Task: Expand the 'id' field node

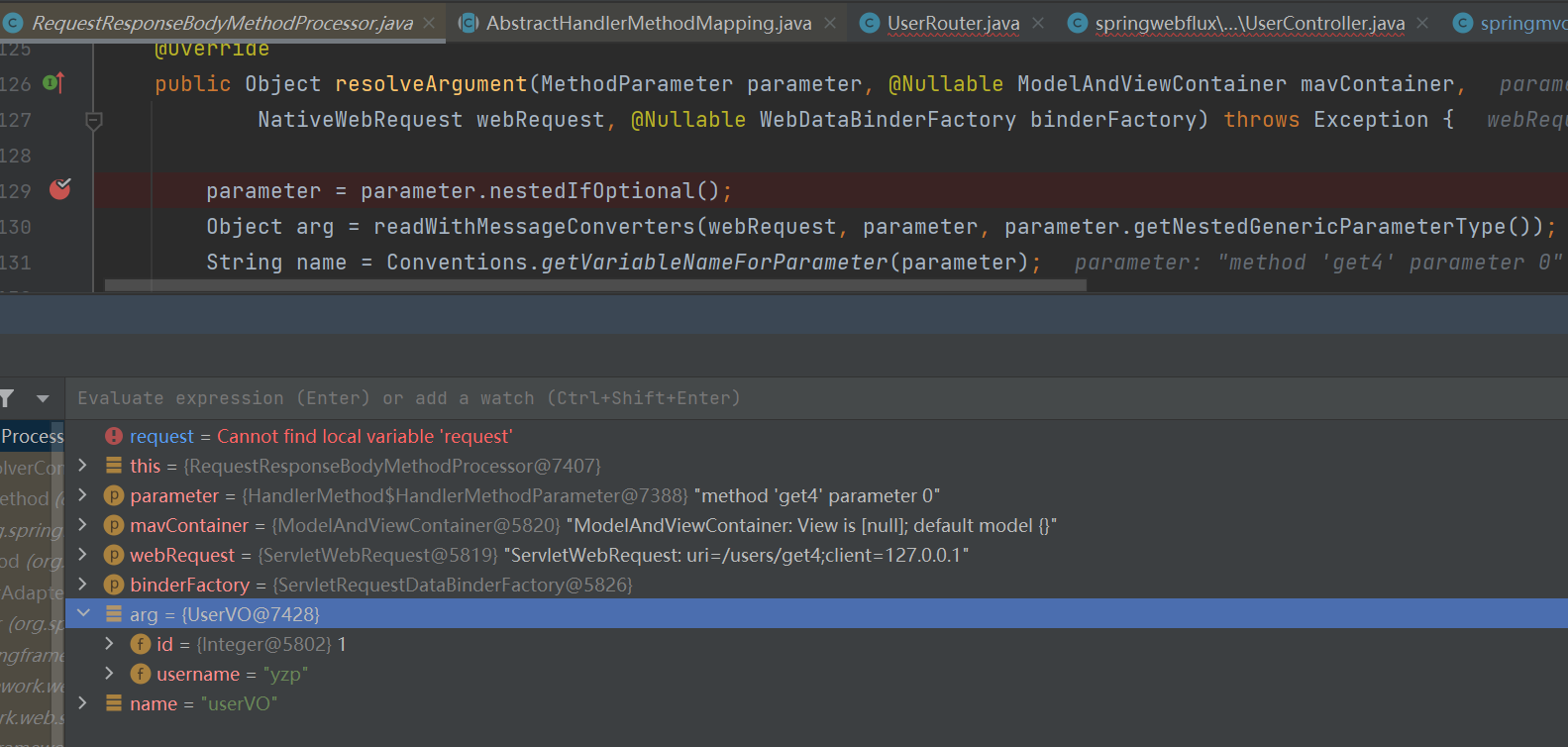Action: tap(110, 644)
